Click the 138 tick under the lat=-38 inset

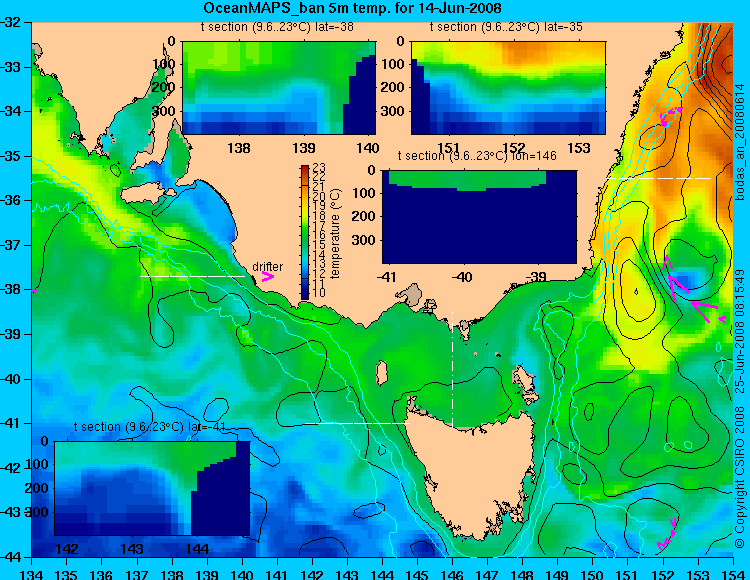(239, 148)
